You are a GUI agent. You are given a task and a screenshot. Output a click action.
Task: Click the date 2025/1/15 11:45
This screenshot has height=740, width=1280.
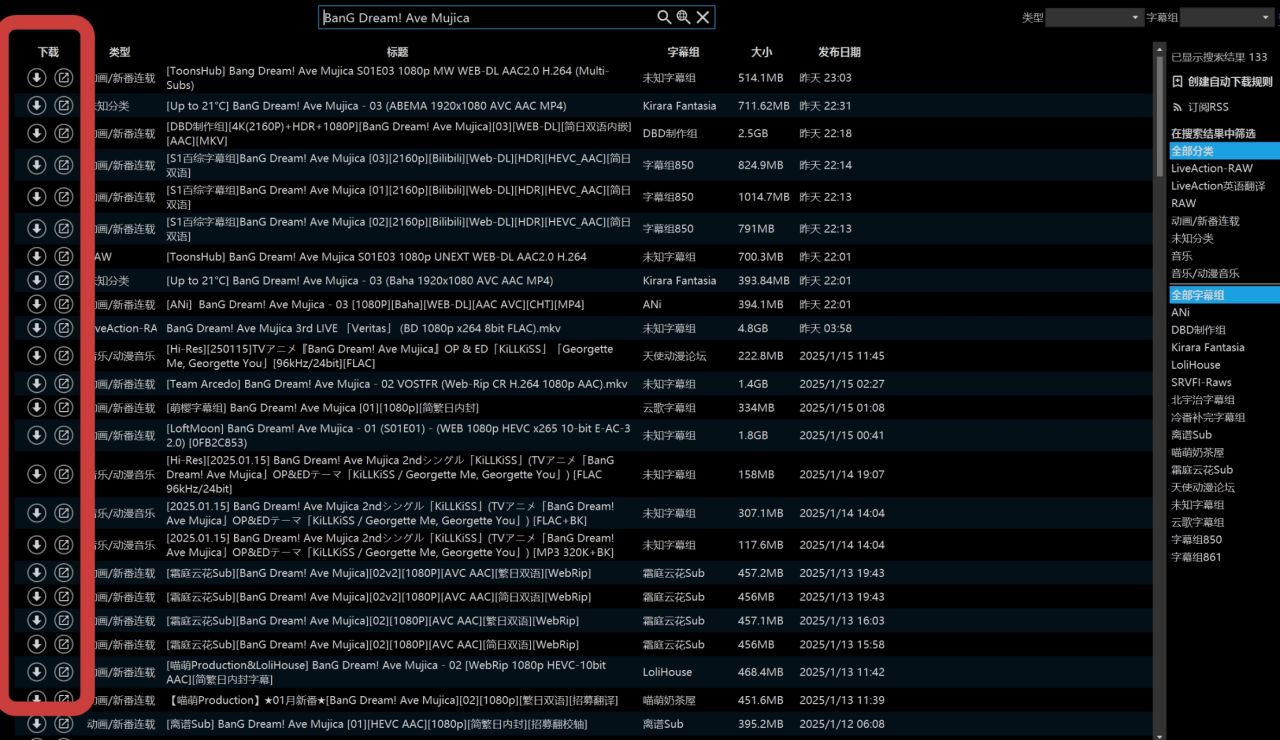pos(841,355)
